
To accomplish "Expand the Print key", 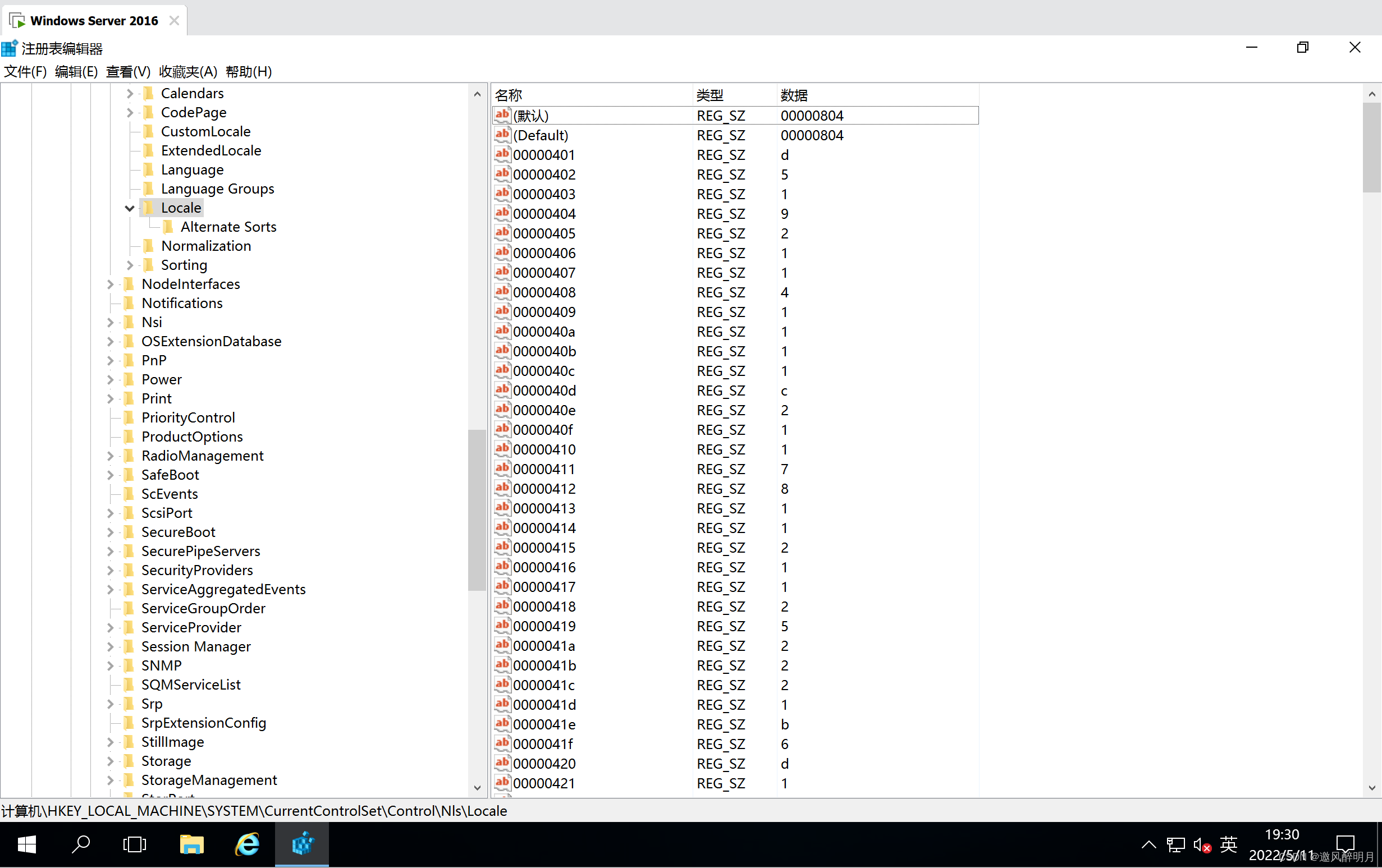I will point(110,399).
